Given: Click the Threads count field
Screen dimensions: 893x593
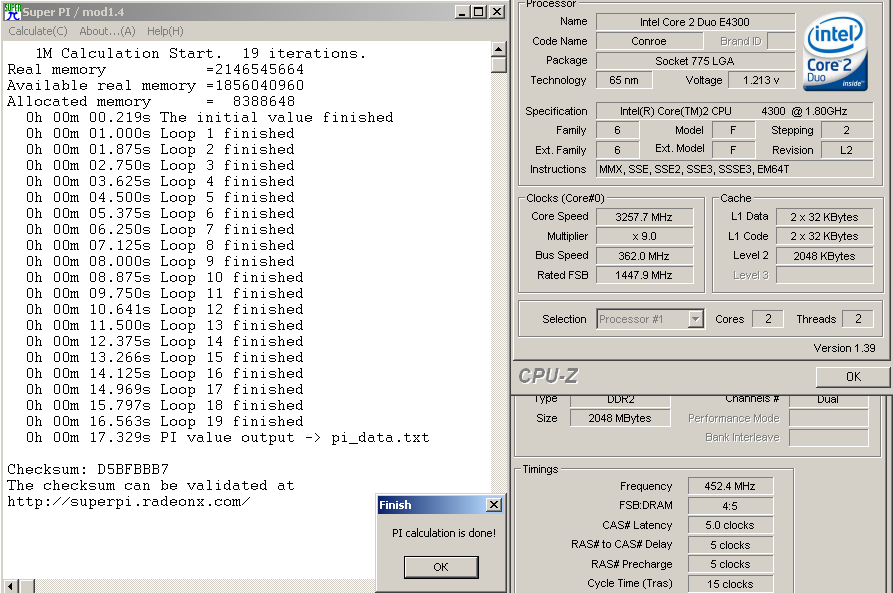Looking at the screenshot, I should click(x=858, y=319).
